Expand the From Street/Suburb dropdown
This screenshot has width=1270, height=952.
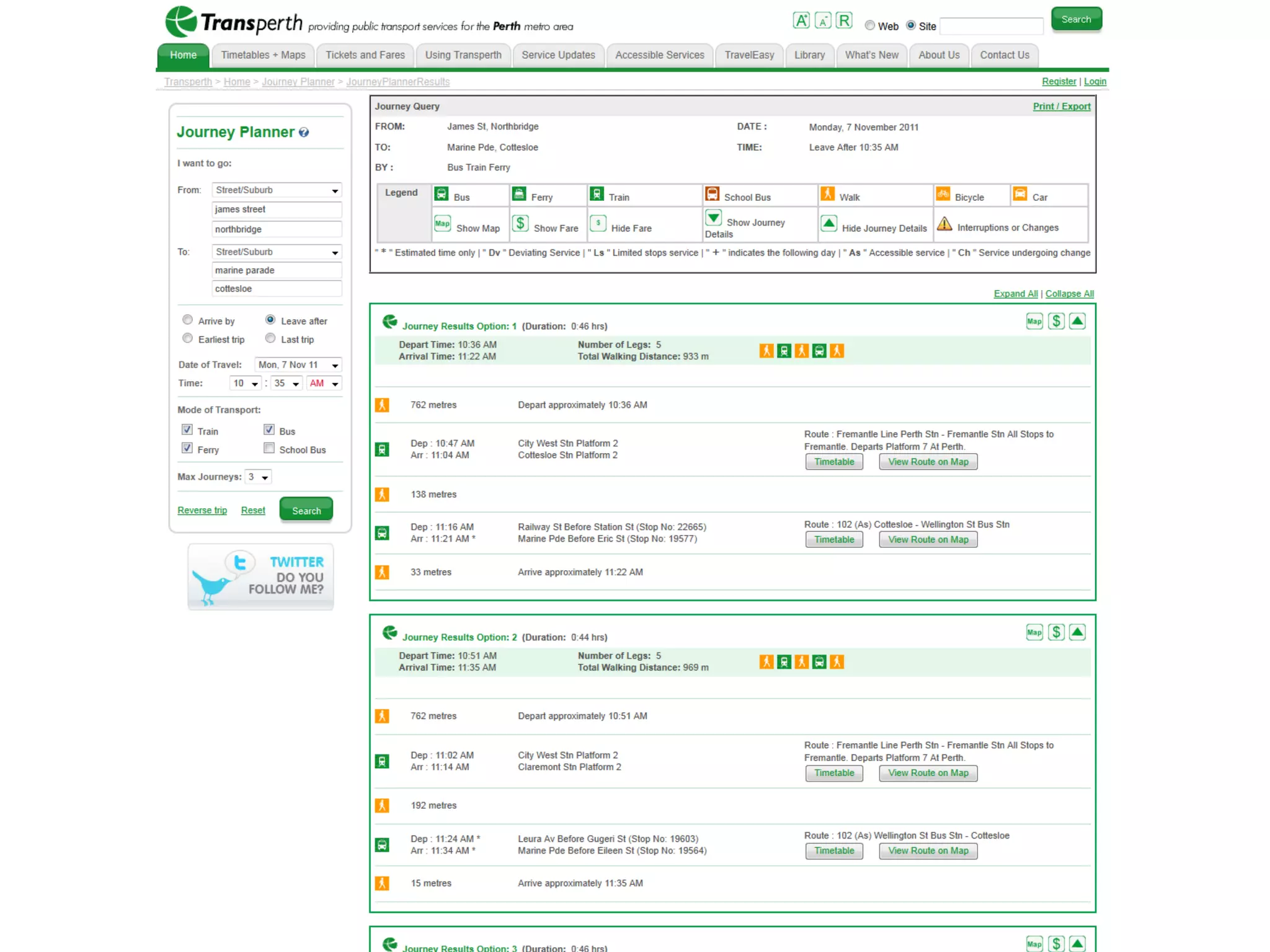277,190
